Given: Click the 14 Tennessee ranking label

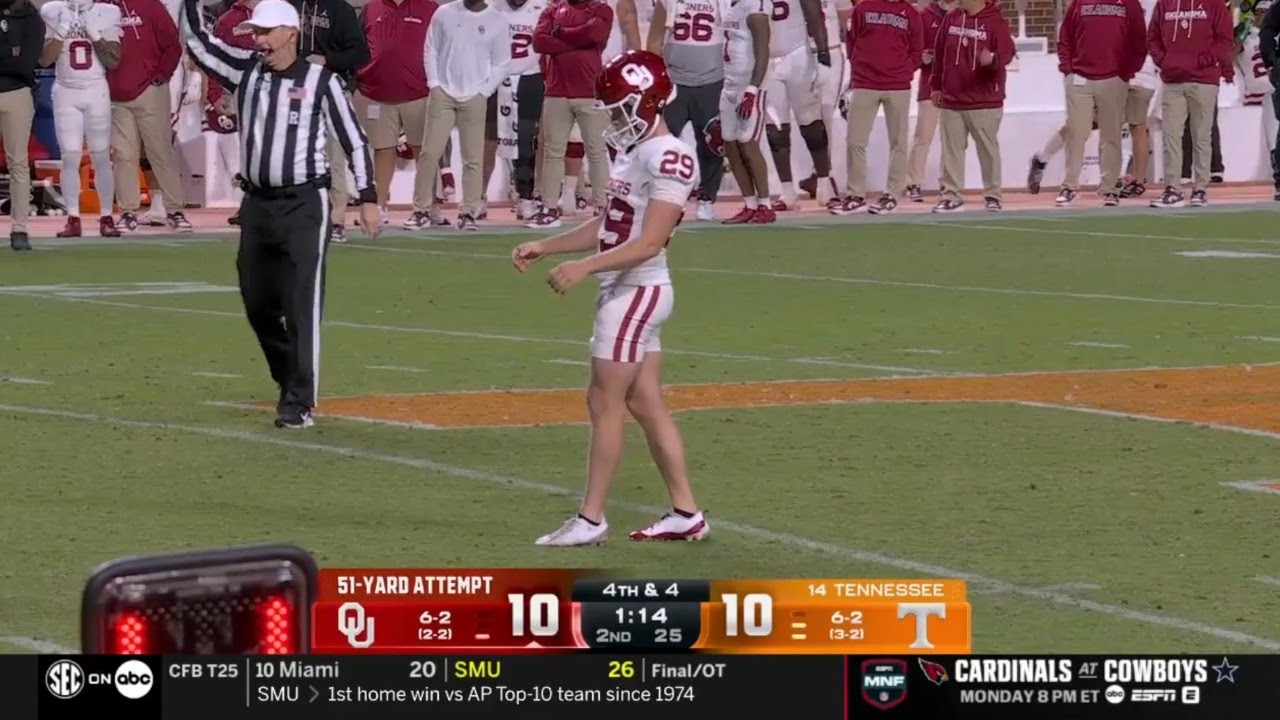Looking at the screenshot, I should [x=875, y=589].
